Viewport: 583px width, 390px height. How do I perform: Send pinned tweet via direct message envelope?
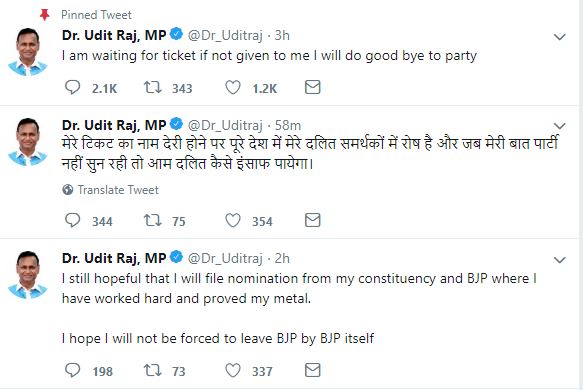[313, 87]
